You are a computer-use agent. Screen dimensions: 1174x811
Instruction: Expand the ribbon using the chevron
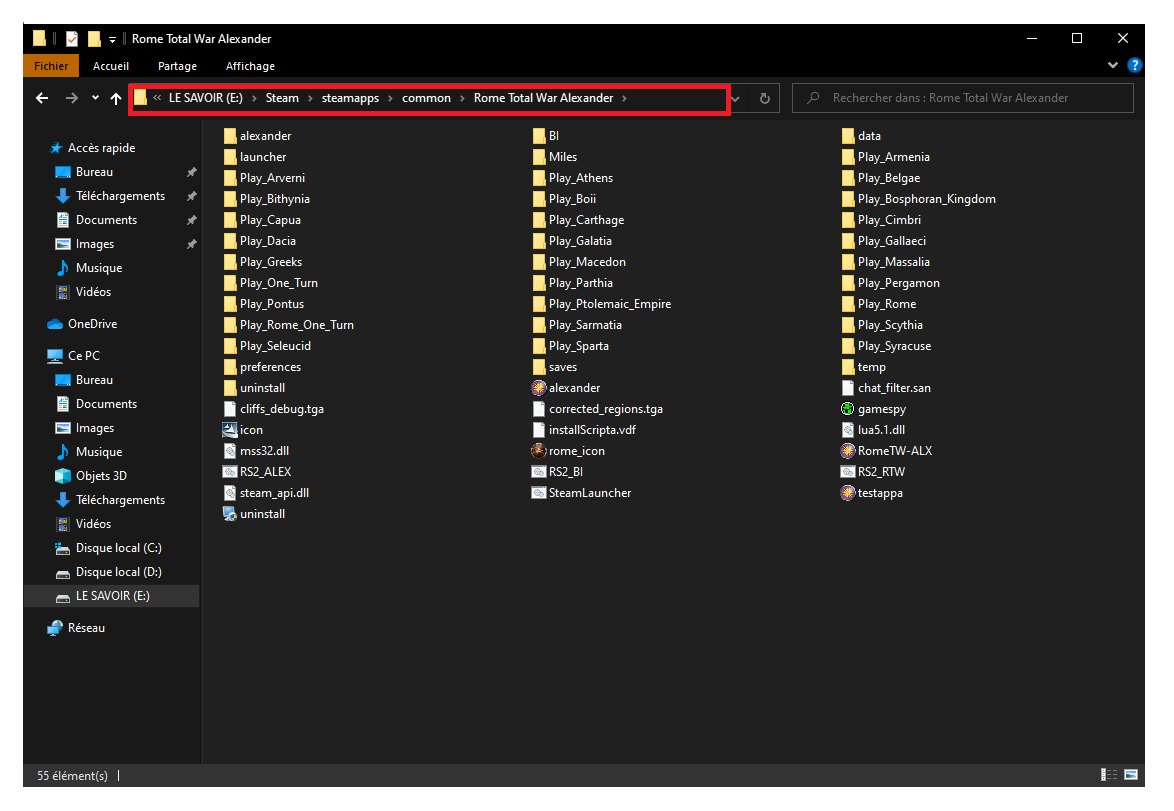pos(1113,65)
